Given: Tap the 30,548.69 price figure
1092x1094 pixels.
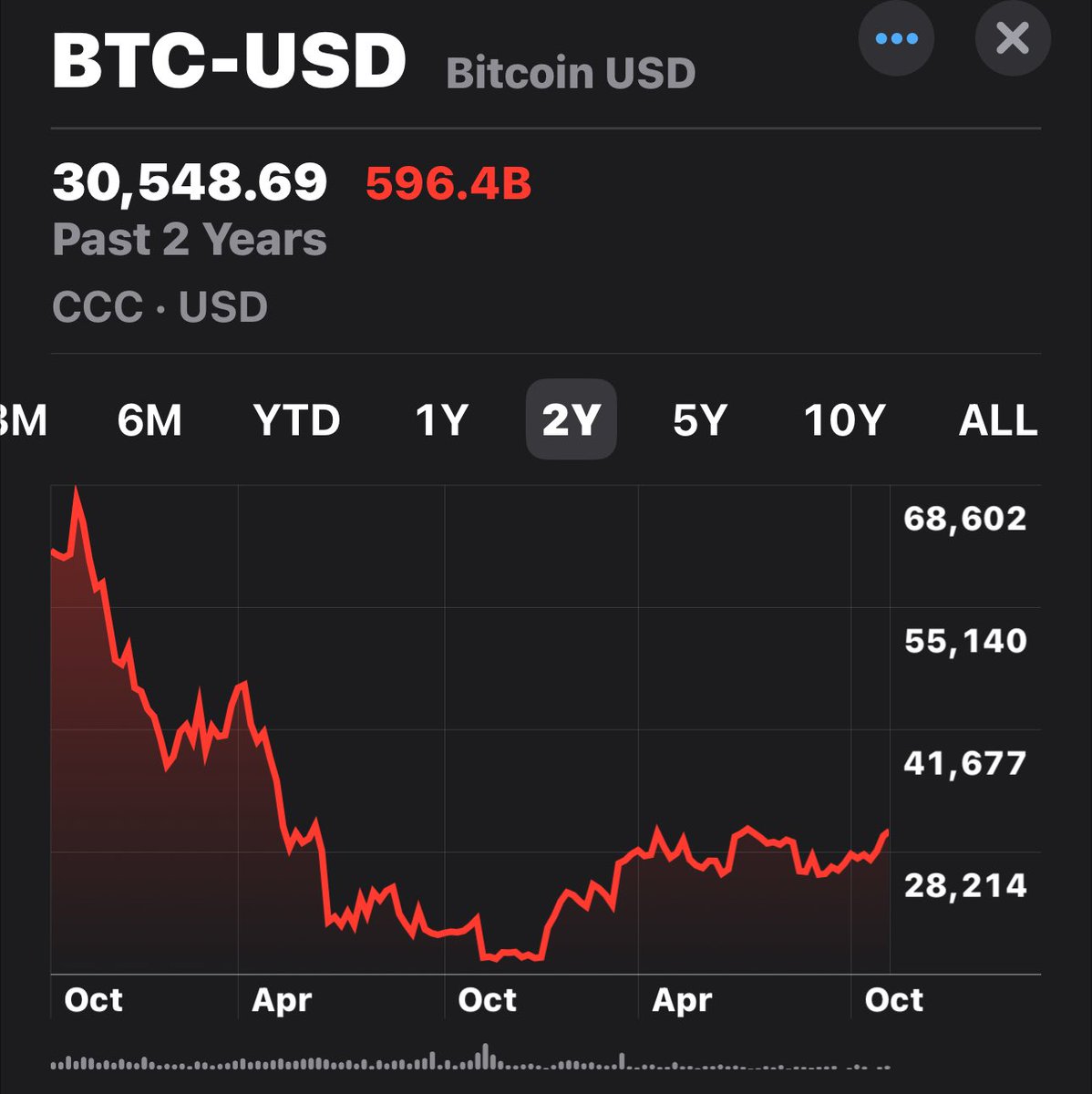Looking at the screenshot, I should click(190, 181).
